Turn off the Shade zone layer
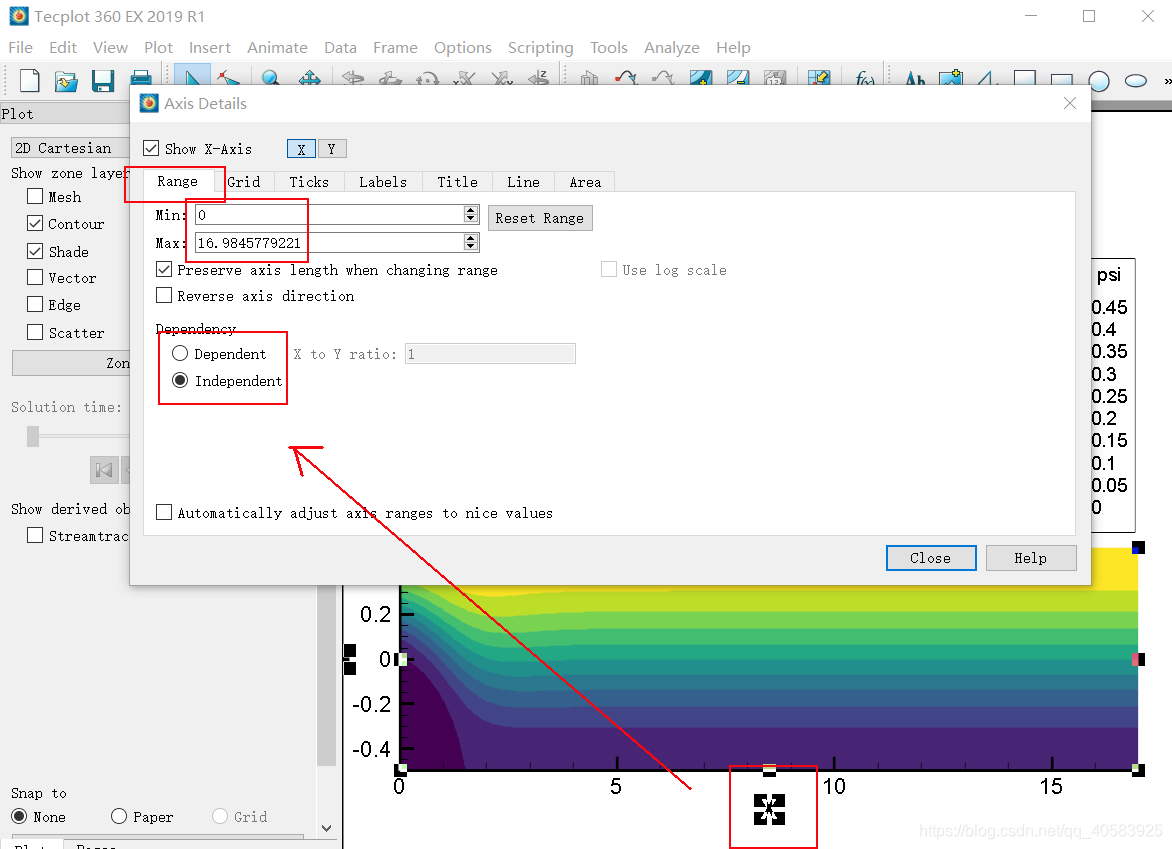The image size is (1172, 849). pos(34,250)
